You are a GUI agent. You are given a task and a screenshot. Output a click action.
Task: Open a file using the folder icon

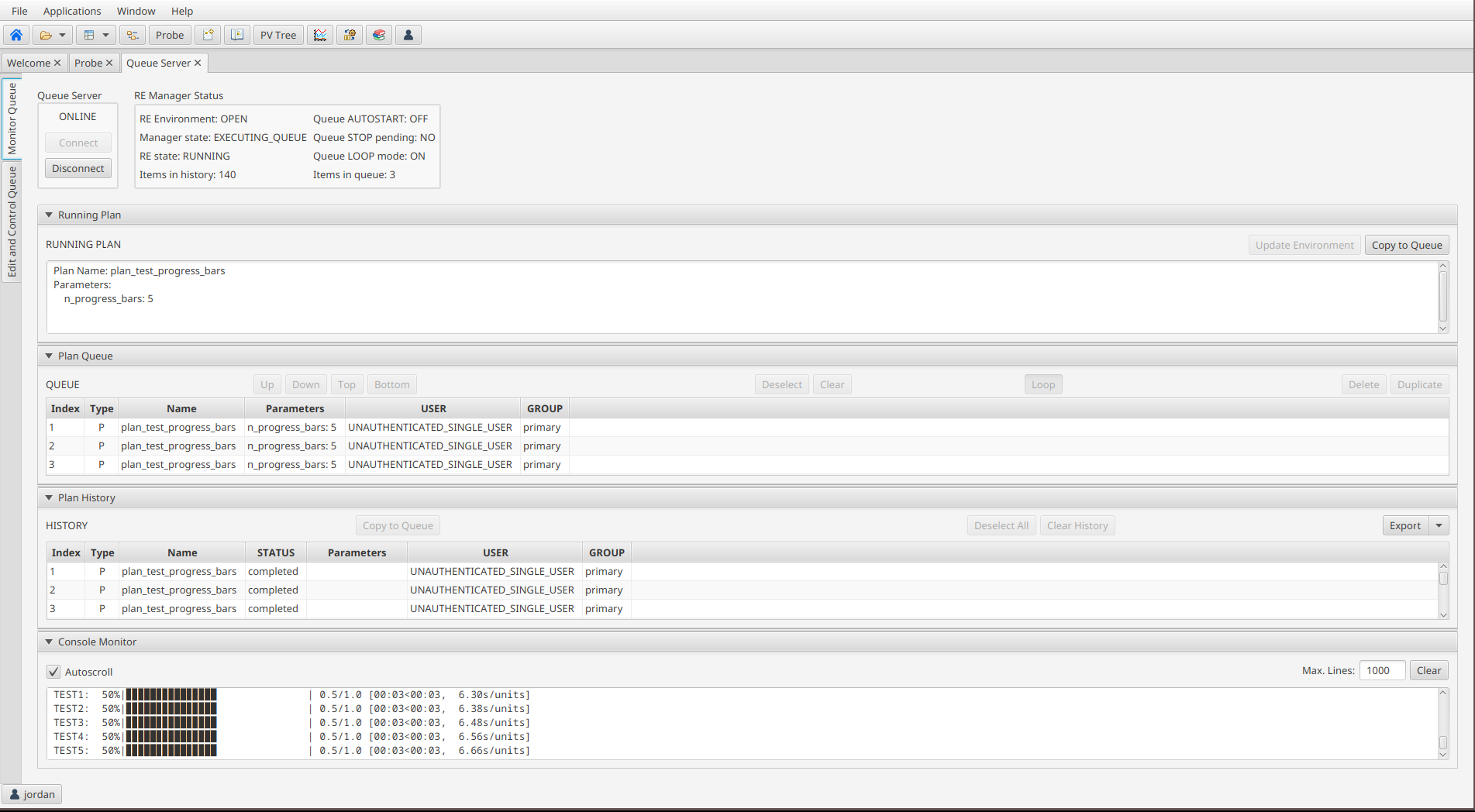(x=47, y=34)
